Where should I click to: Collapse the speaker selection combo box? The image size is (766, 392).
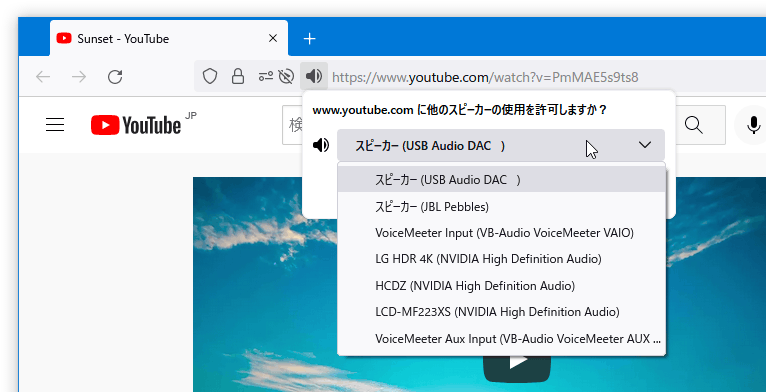(501, 145)
